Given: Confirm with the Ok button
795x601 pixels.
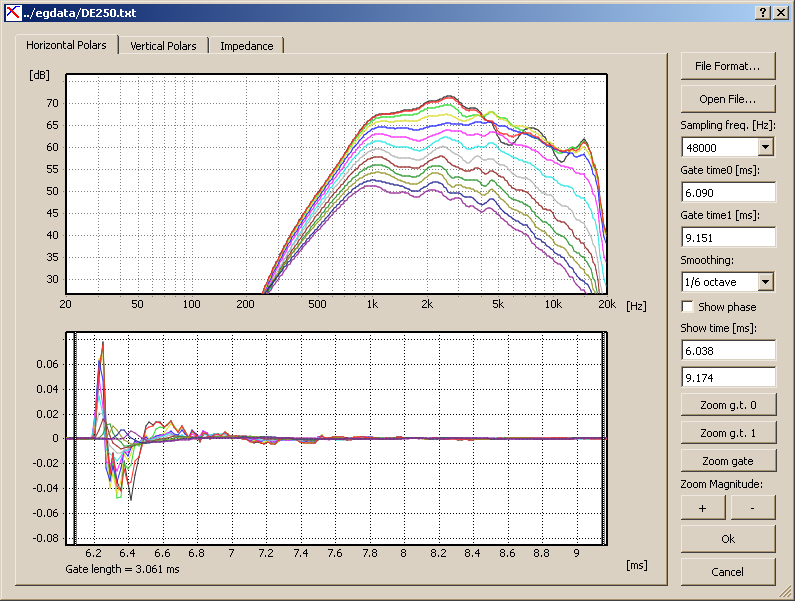Looking at the screenshot, I should [x=728, y=539].
